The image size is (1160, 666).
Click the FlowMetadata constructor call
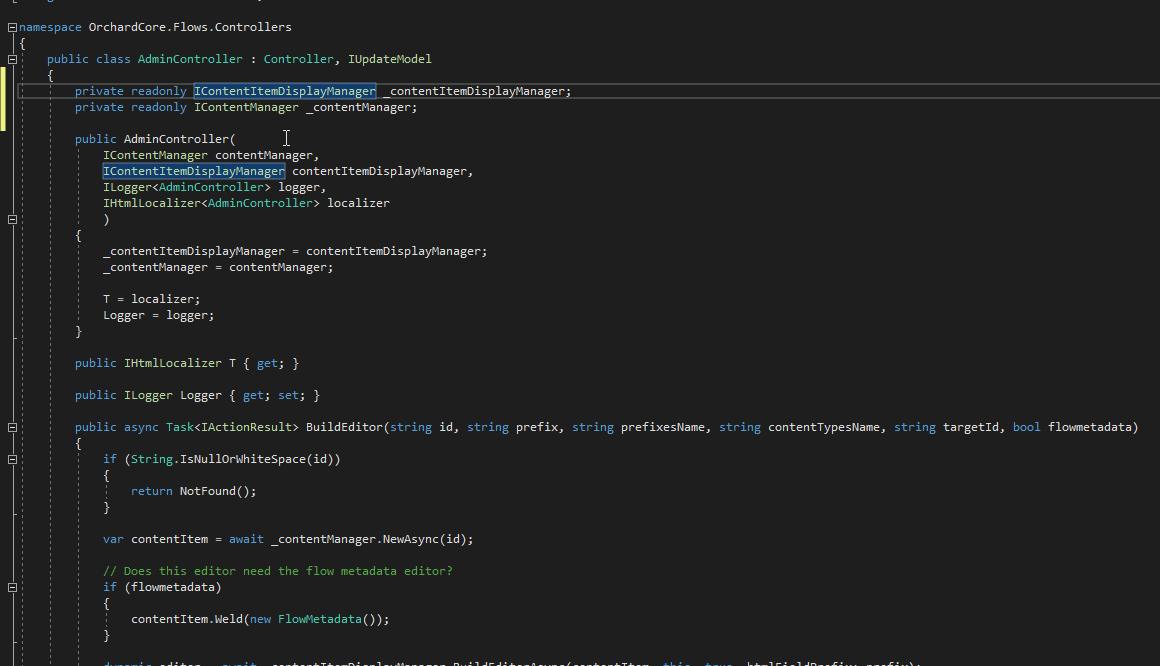coord(320,619)
